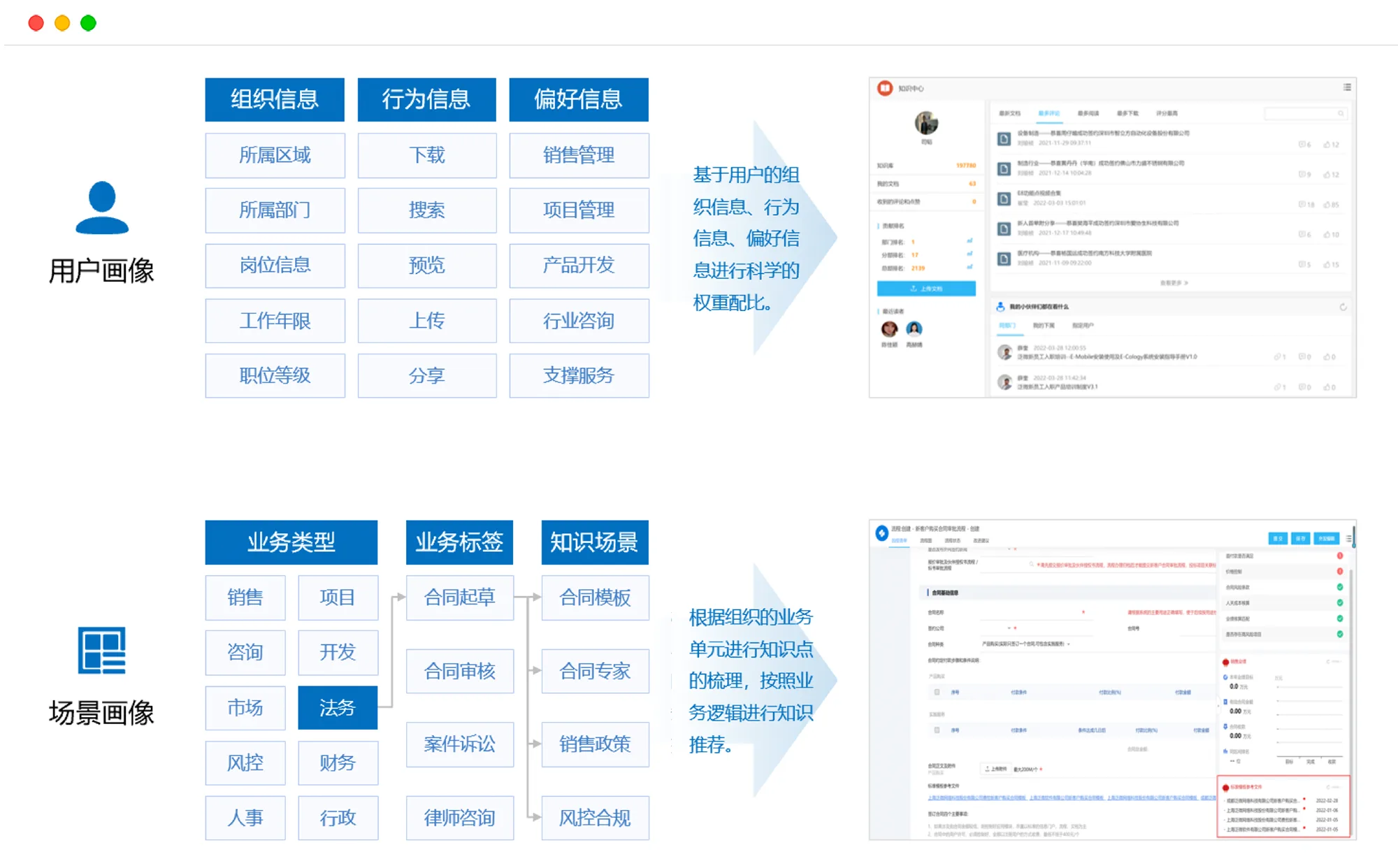Click the user avatar photo in knowledge center
Viewport: 1398px width, 868px height.
[x=926, y=123]
